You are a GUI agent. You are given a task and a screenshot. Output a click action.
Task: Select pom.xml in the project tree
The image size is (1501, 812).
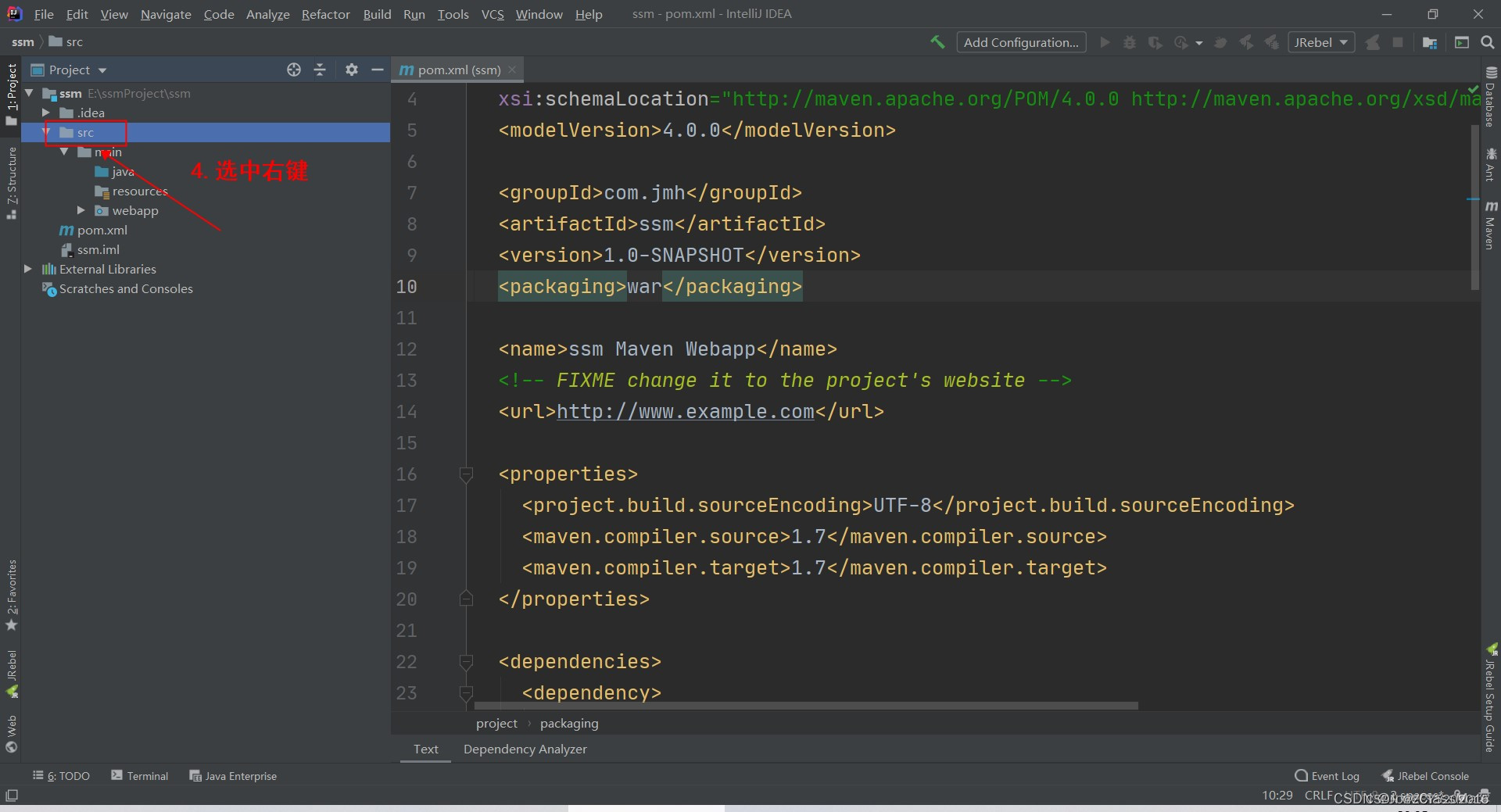(94, 230)
